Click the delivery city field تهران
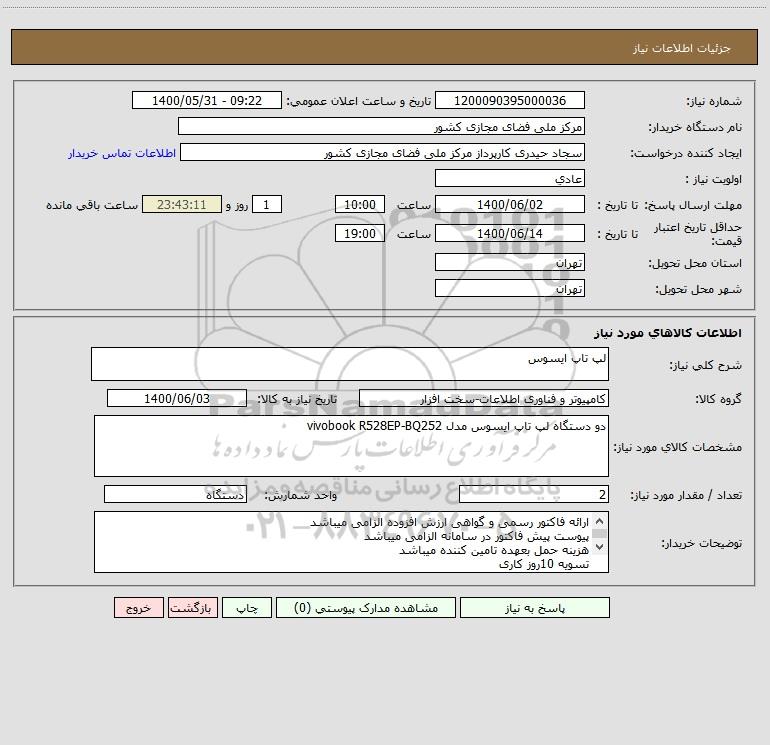 pyautogui.click(x=510, y=288)
